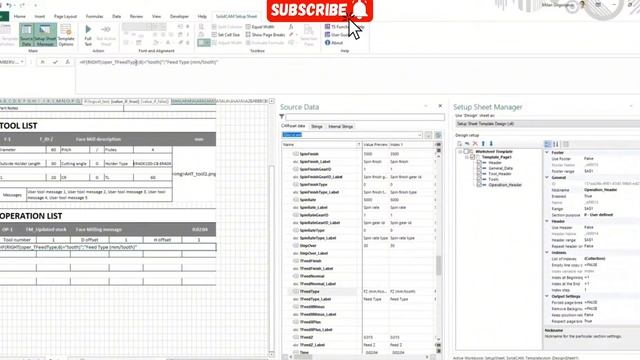Toggle the Header section checkbox
The height and width of the screenshot is (360, 640).
480,162
